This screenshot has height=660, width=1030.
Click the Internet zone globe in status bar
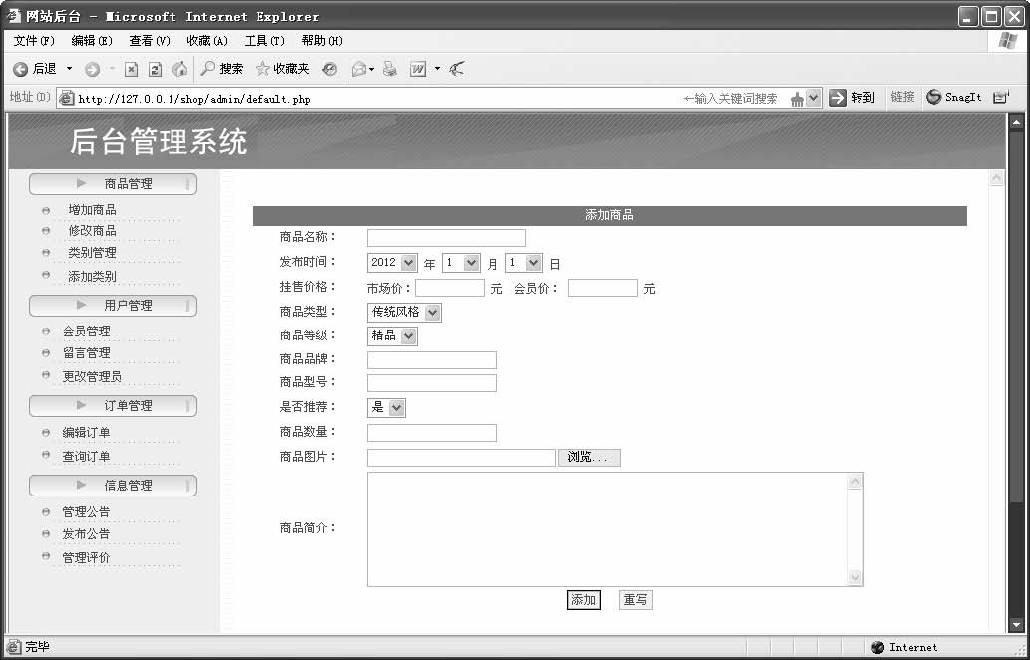(878, 648)
